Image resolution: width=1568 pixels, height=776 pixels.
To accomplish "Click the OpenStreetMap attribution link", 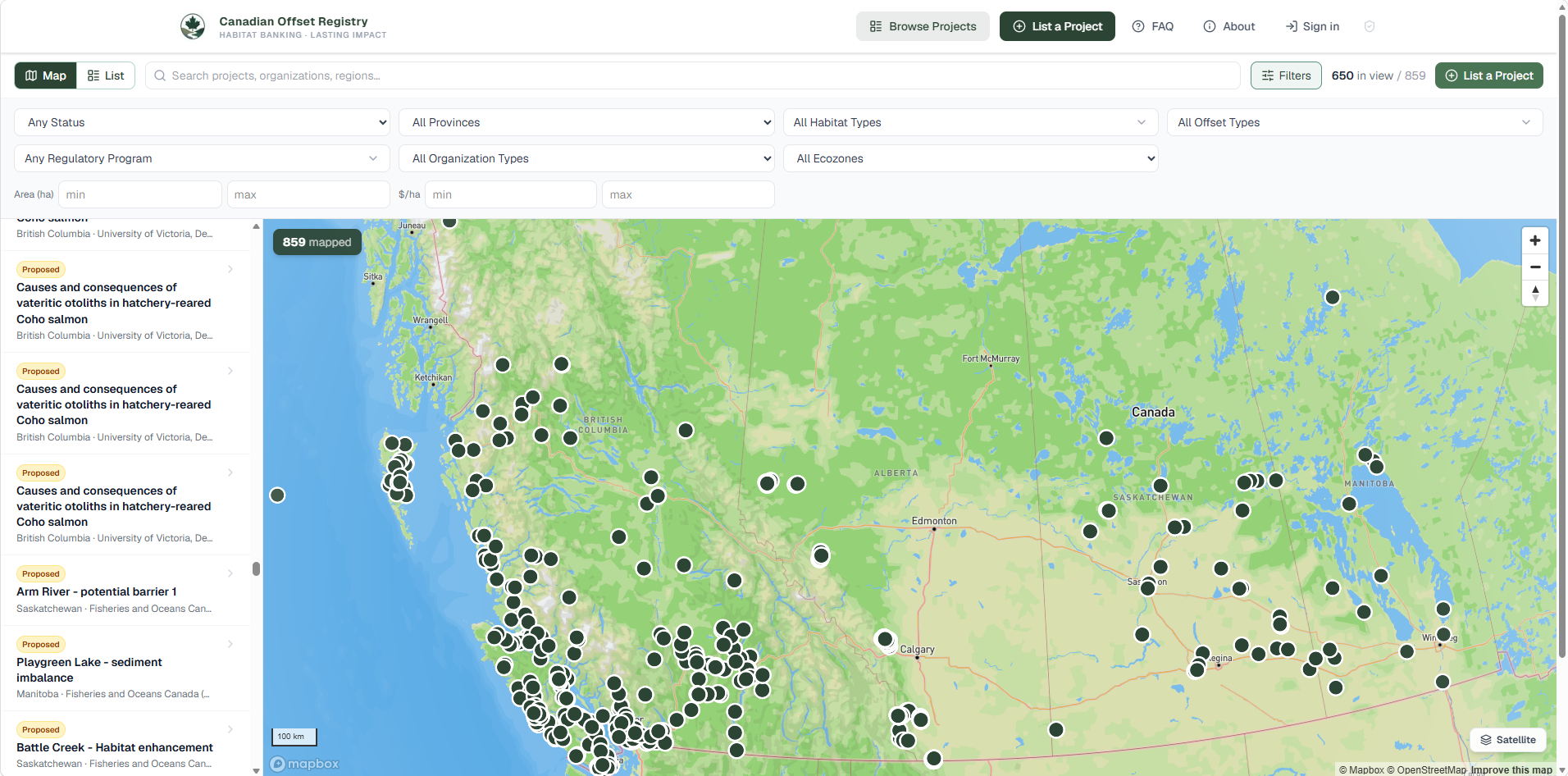I will tap(1427, 769).
